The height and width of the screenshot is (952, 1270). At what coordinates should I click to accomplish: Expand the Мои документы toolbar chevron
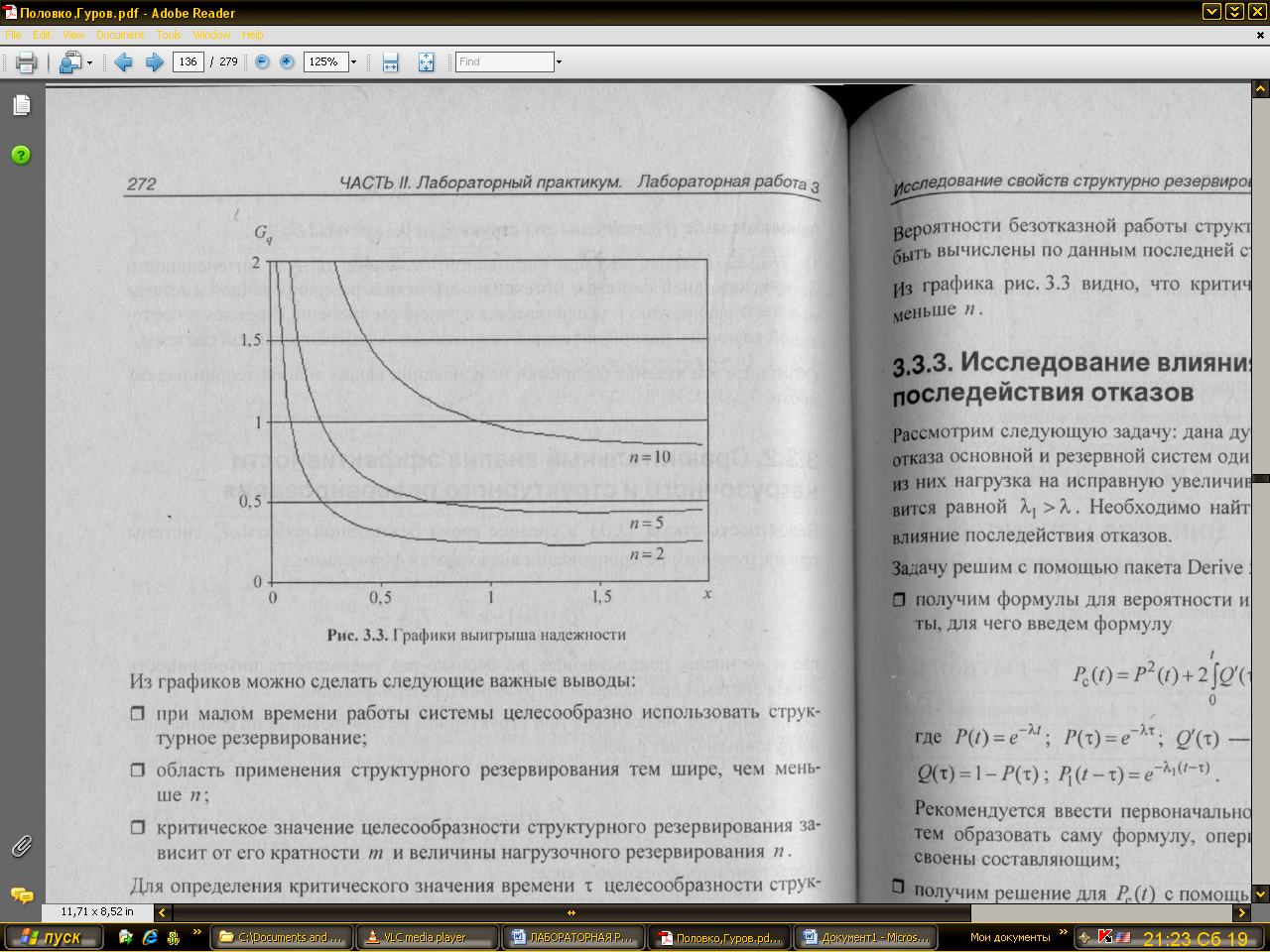(x=1063, y=933)
